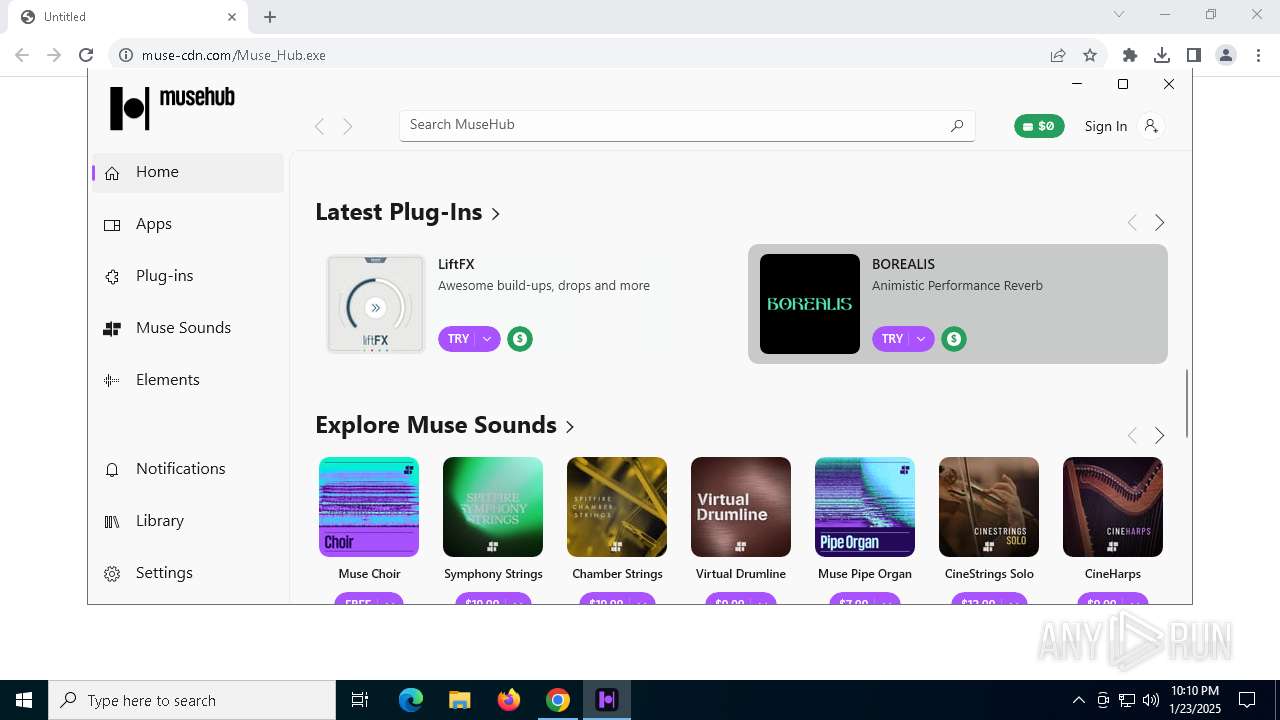
Task: Click into the Search MuseHub field
Action: pos(687,125)
